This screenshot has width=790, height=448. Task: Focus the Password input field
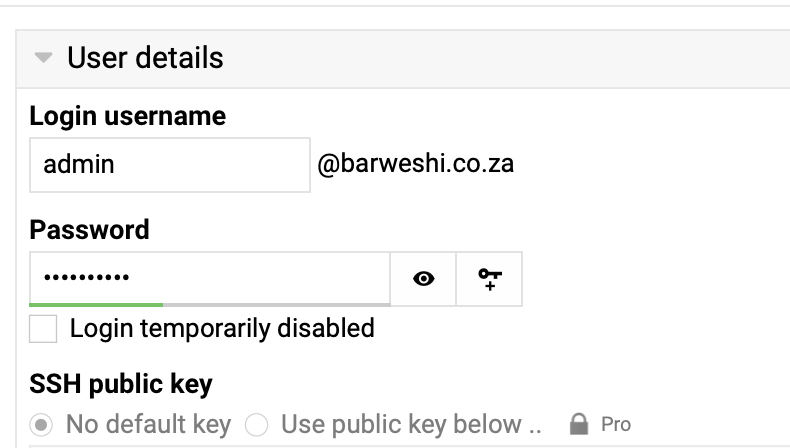pos(209,277)
